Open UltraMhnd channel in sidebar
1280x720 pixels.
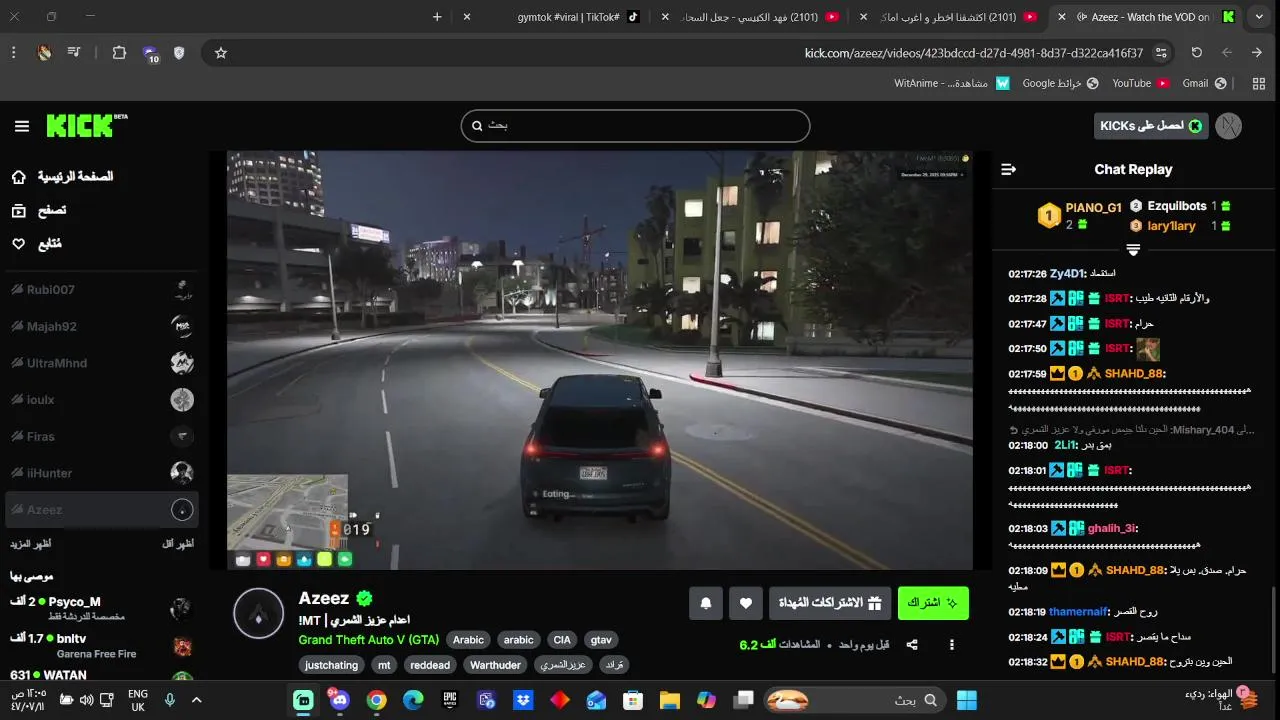coord(101,363)
